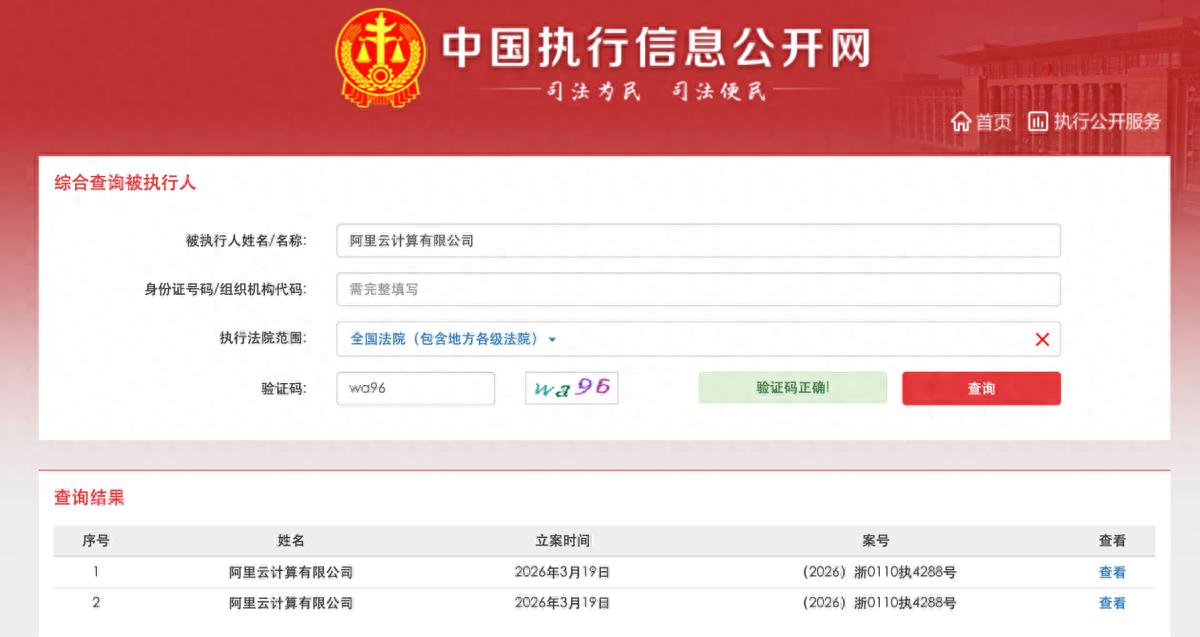
Task: Click sequence number 2 in results
Action: pyautogui.click(x=96, y=603)
